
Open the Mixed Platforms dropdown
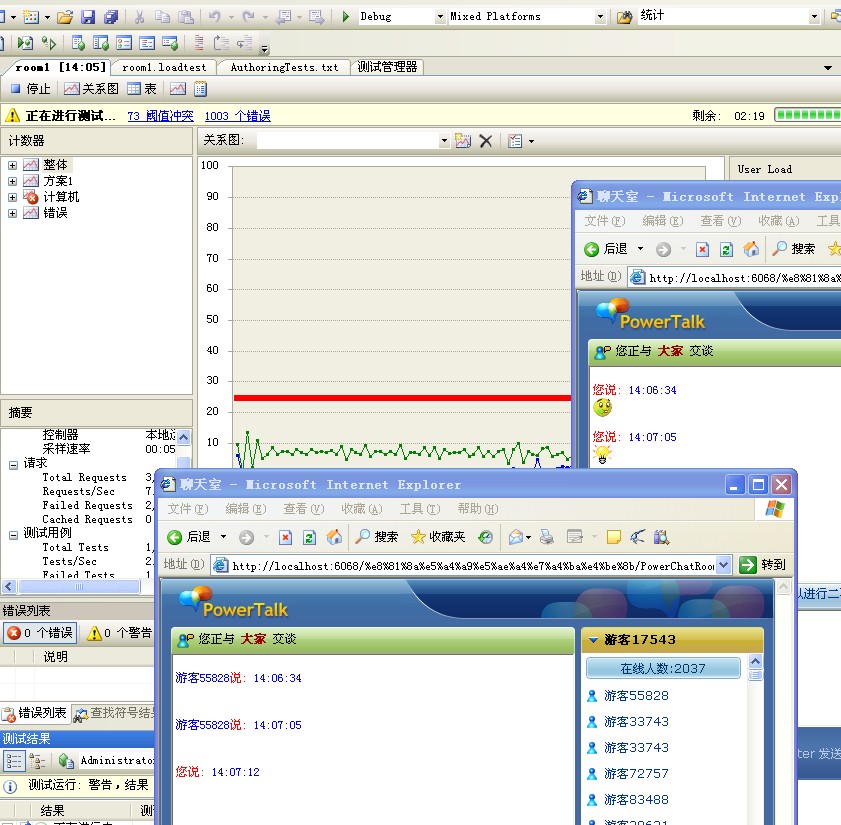601,17
